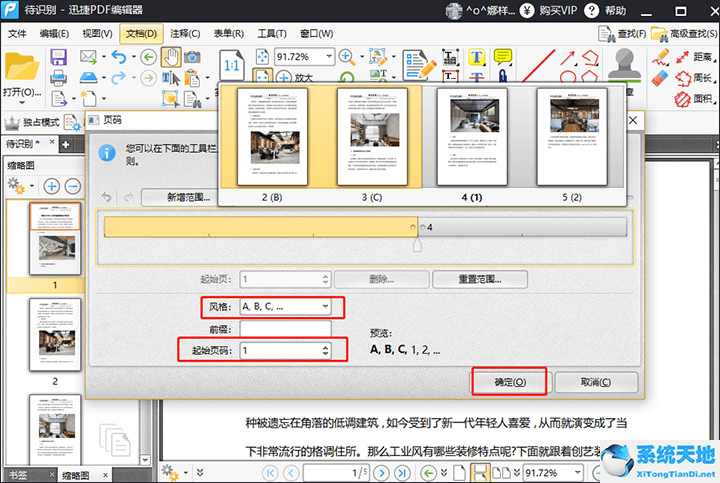The height and width of the screenshot is (483, 720).
Task: Click in the 前缀 prefix field
Action: (285, 329)
